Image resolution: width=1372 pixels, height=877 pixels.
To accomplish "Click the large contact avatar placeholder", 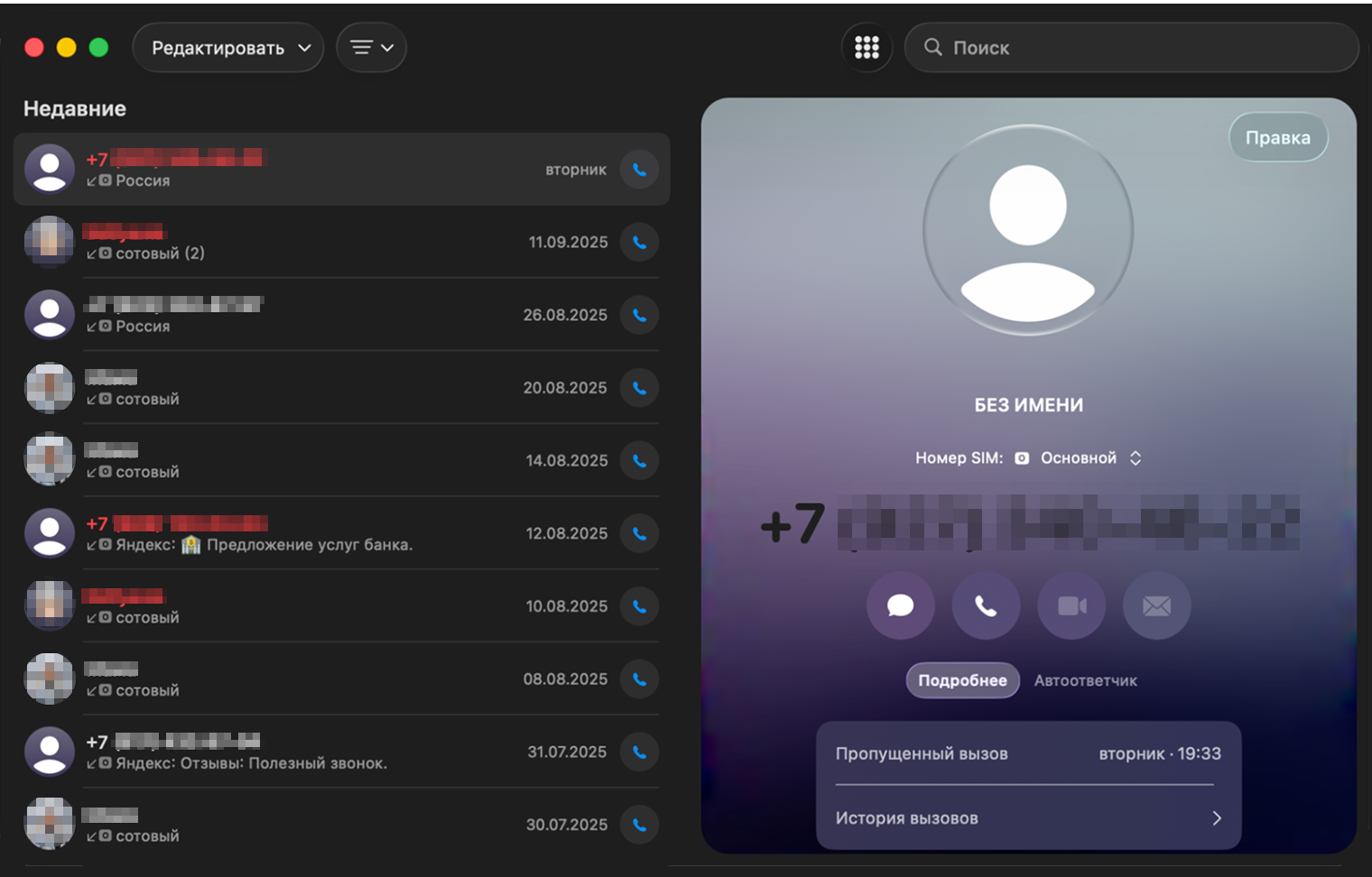I will click(1027, 231).
